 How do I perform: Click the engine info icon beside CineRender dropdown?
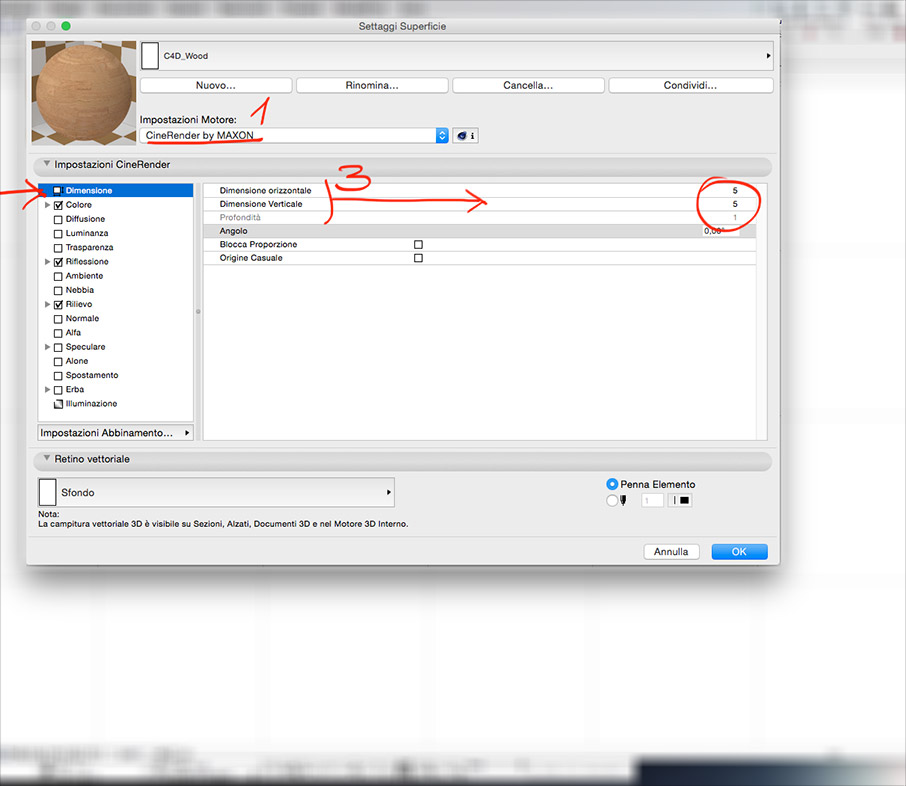(465, 136)
